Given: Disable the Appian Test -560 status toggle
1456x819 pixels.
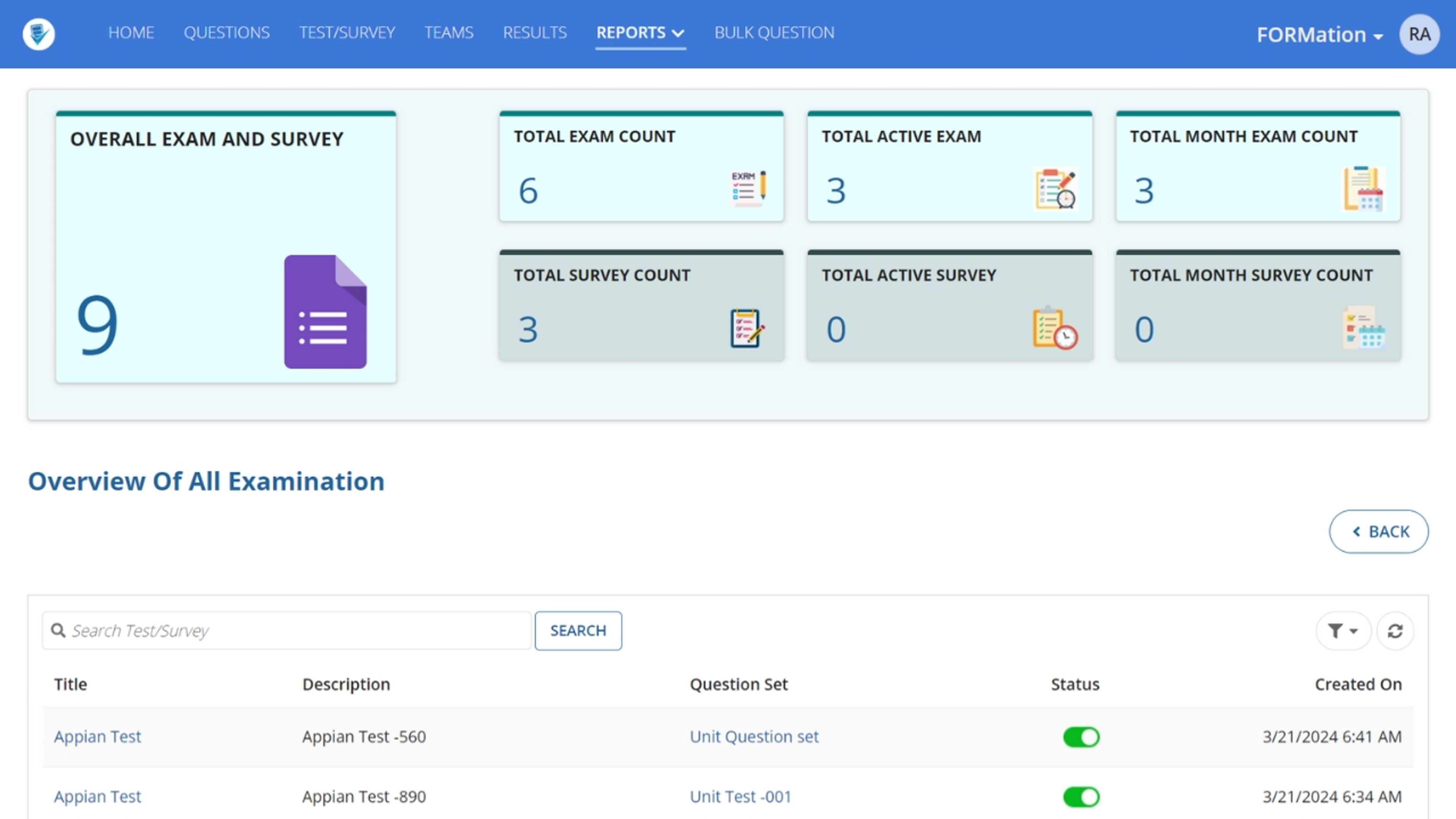Looking at the screenshot, I should [x=1081, y=737].
